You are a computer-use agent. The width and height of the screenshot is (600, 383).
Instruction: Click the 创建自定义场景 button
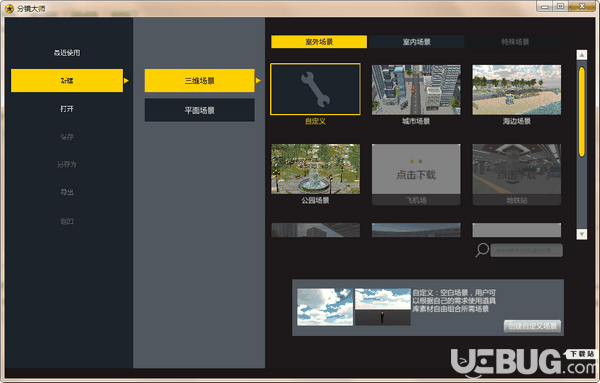[x=532, y=326]
